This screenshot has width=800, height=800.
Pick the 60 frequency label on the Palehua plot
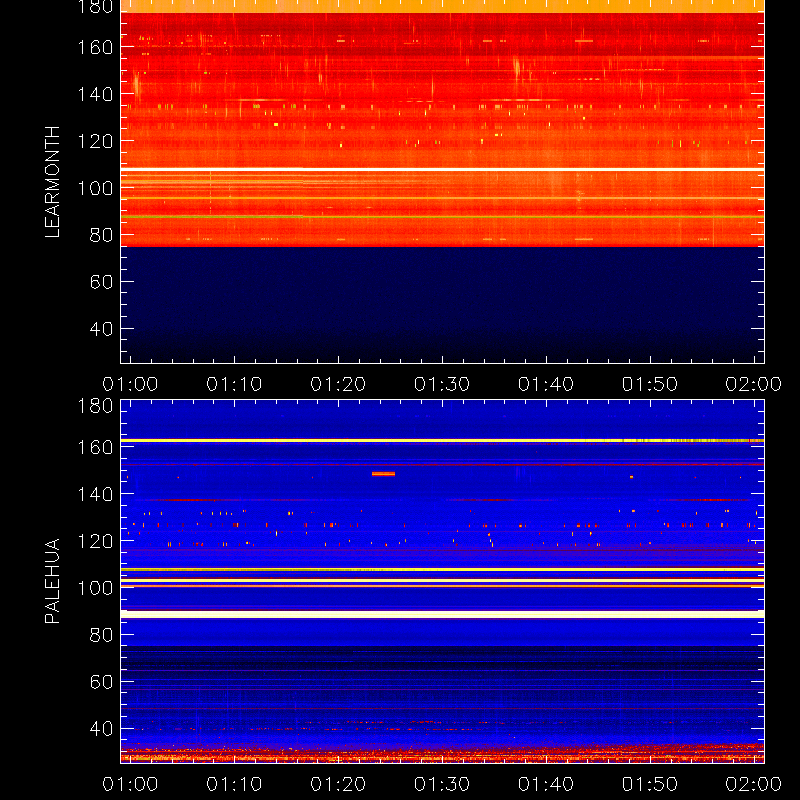click(101, 682)
